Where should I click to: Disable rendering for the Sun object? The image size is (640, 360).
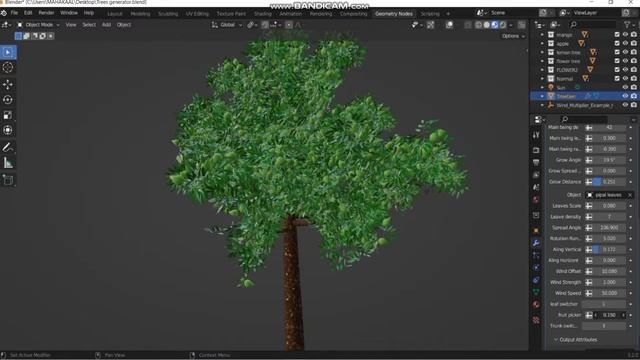(x=633, y=87)
